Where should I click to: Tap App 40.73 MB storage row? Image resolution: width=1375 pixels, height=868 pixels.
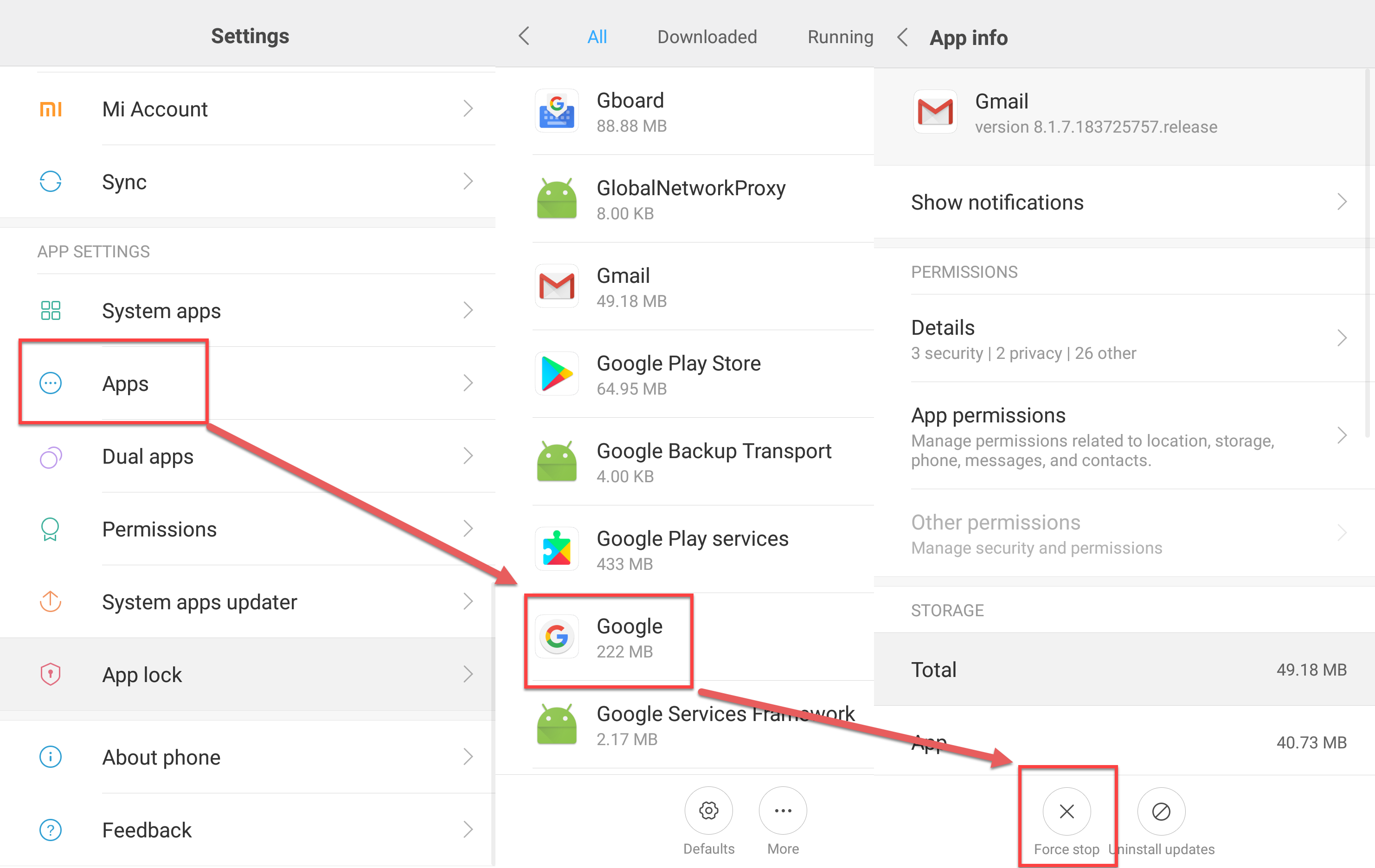coord(1124,742)
